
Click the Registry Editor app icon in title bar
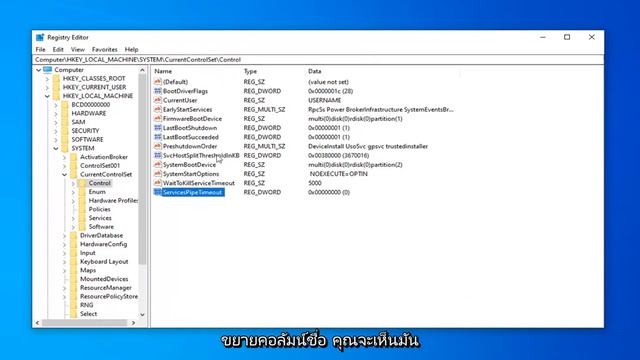[40, 37]
